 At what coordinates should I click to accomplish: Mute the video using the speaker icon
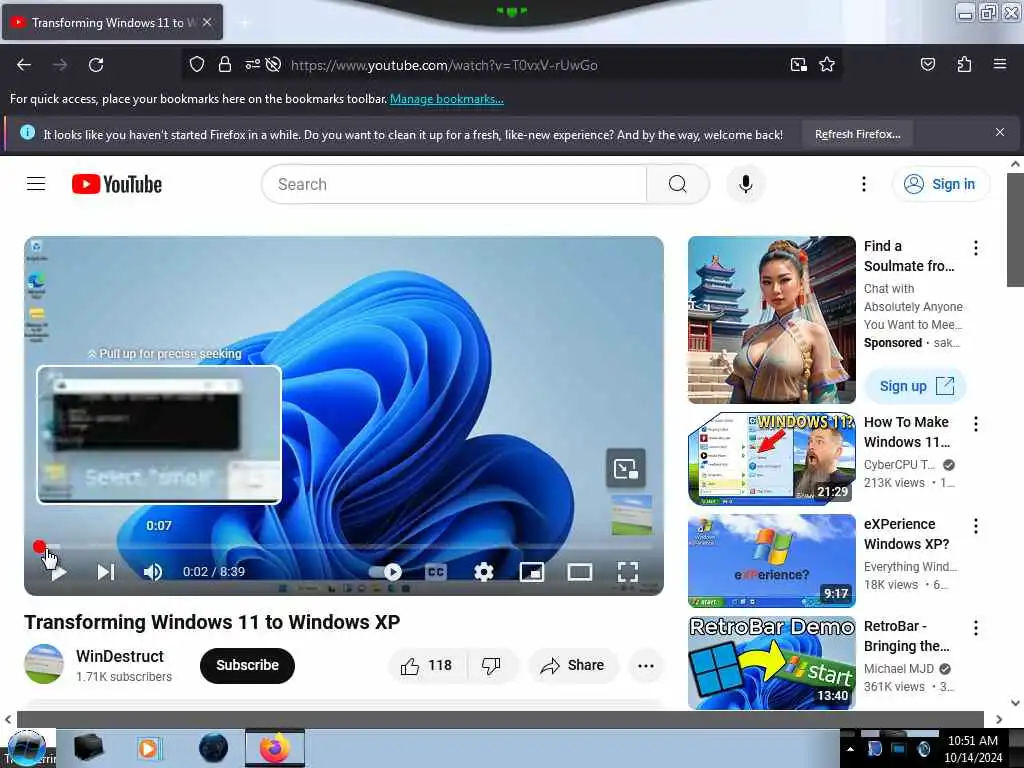tap(153, 572)
